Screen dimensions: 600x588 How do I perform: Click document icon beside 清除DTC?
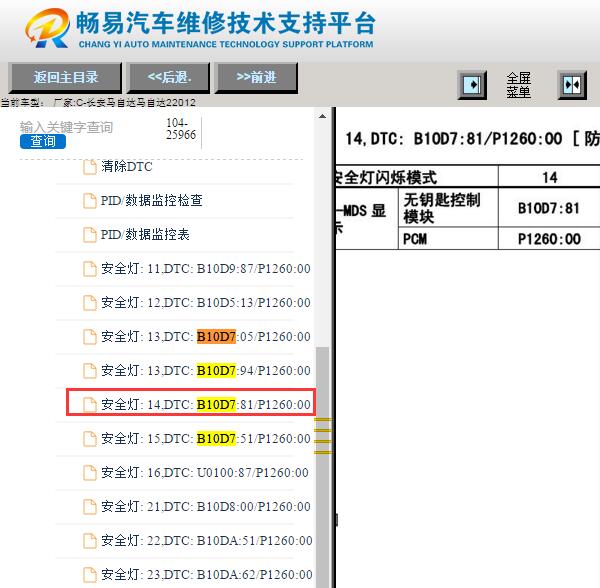[90, 167]
